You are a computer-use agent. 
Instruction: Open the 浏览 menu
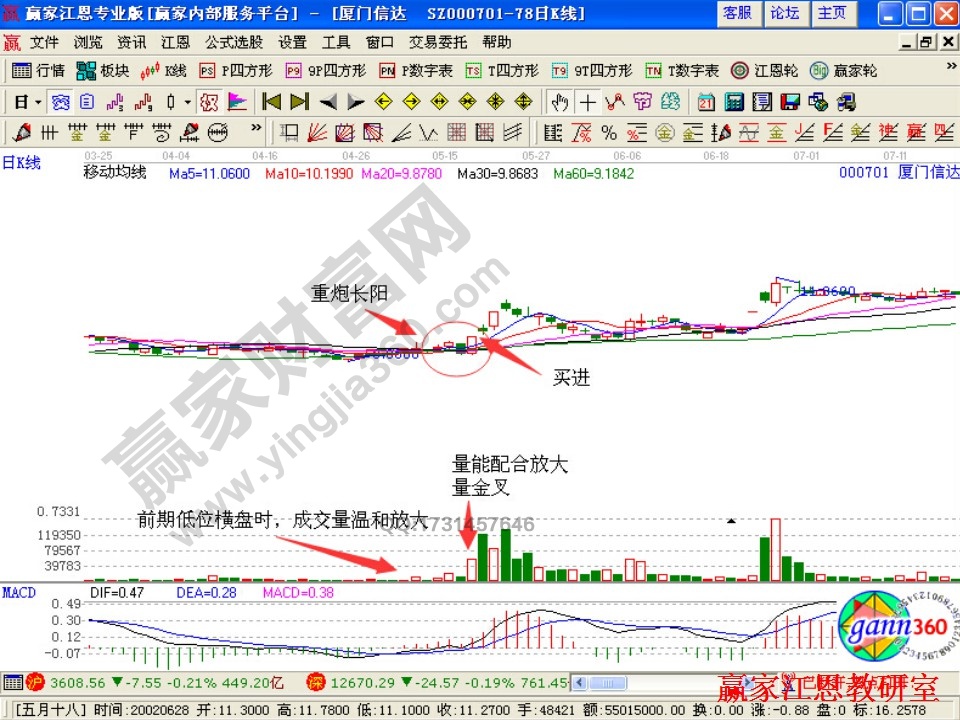tap(88, 42)
